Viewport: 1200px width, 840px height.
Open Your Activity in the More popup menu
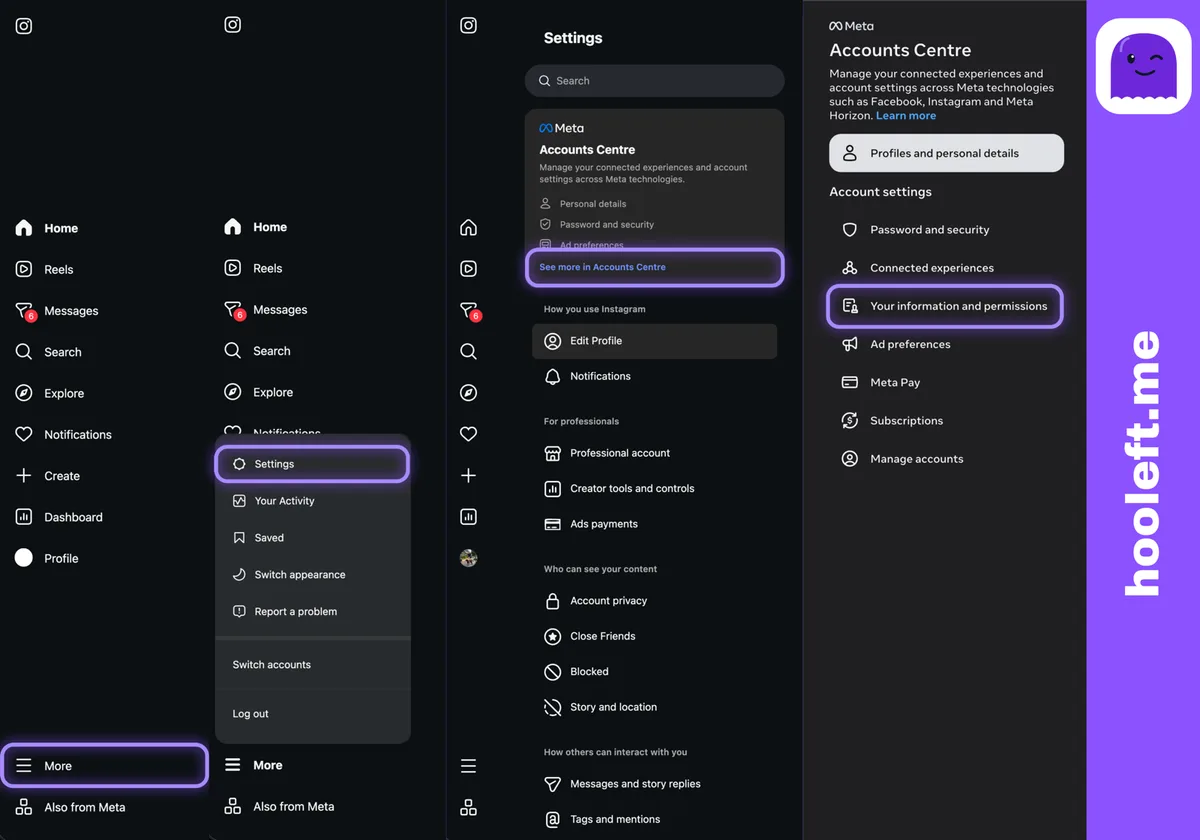coord(312,501)
